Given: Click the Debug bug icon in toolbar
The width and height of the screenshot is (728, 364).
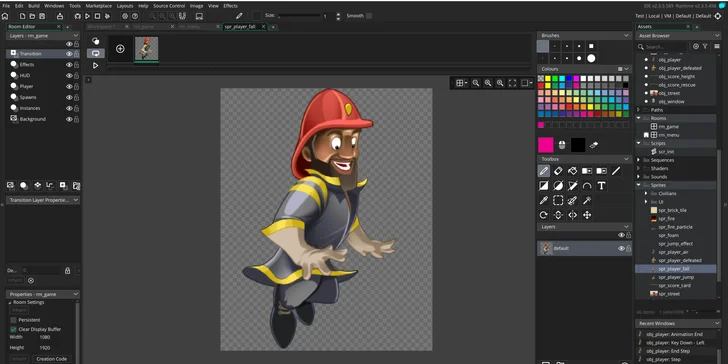Looking at the screenshot, I should (x=78, y=16).
